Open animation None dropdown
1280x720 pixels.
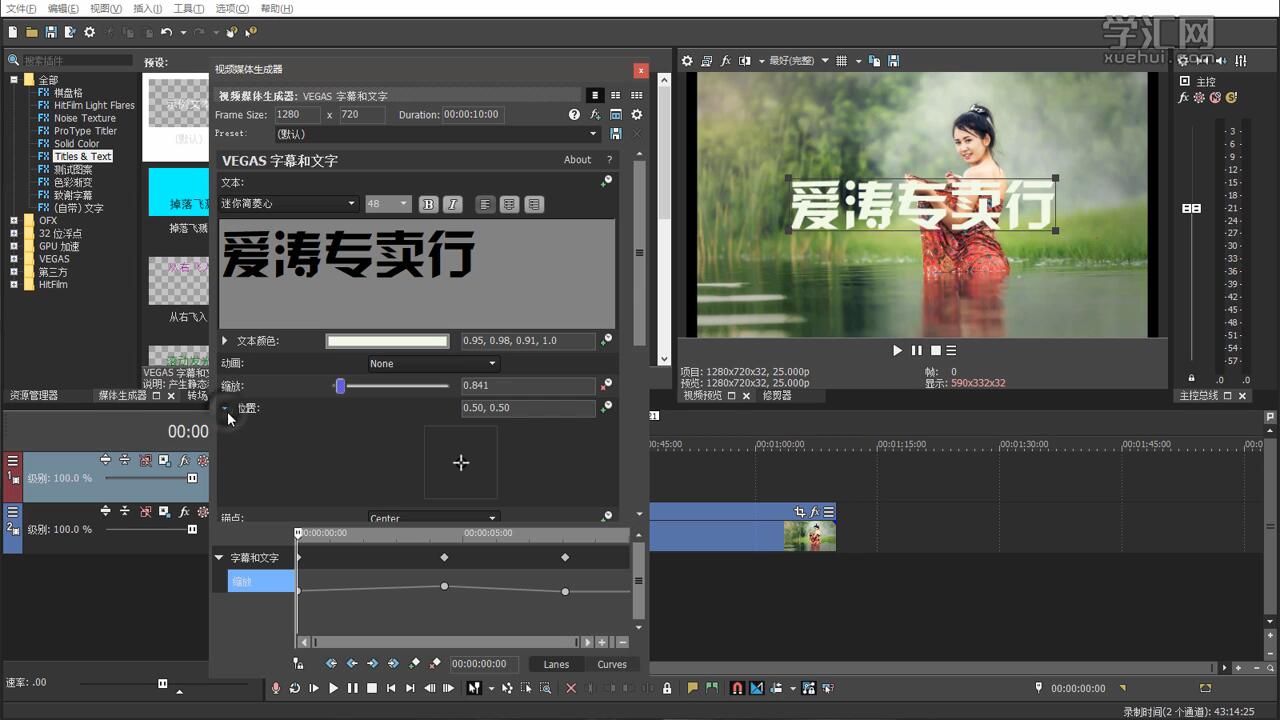click(432, 363)
